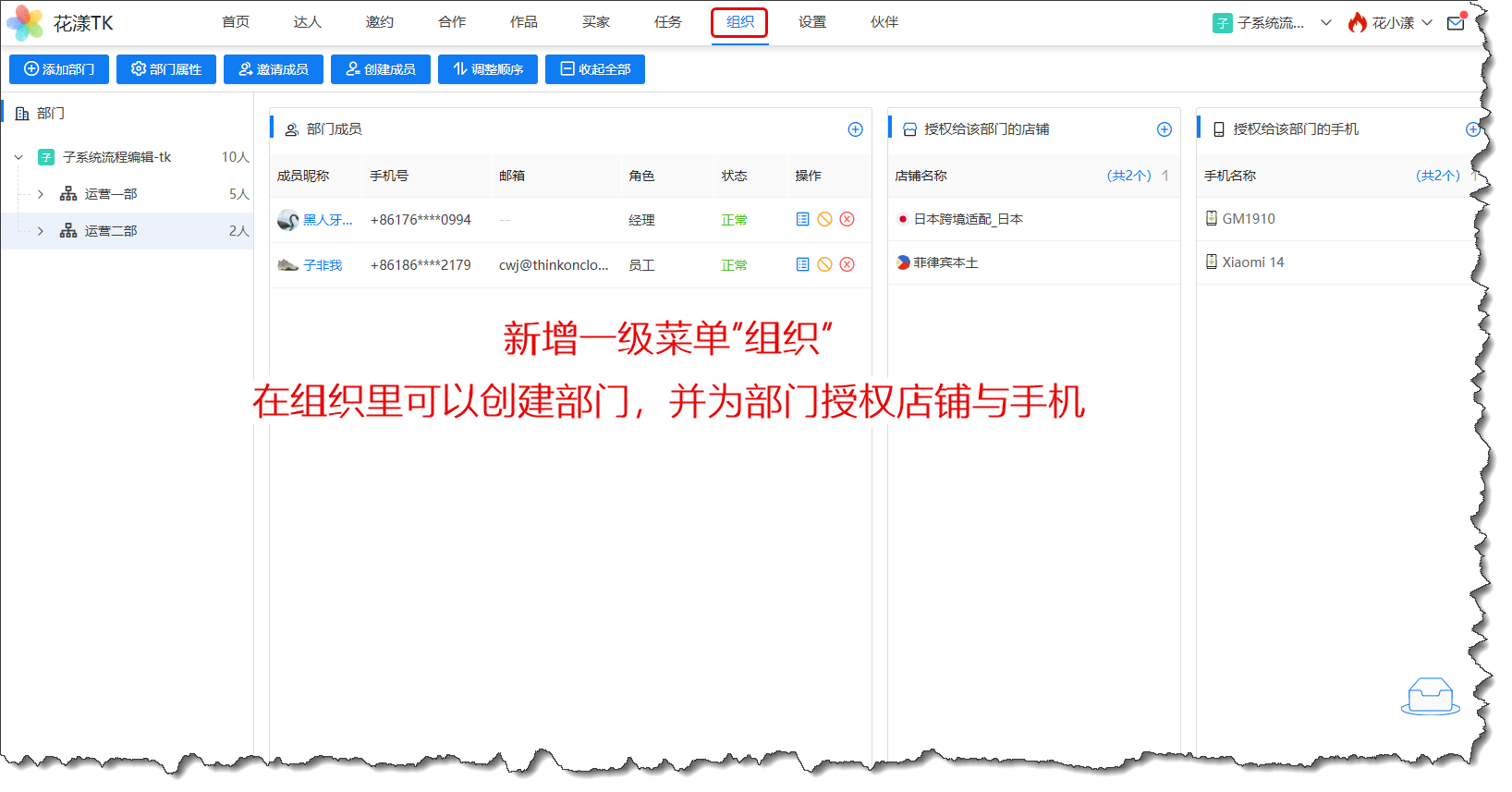Click red remove icon for 子非我 row
Image resolution: width=1512 pixels, height=792 pixels.
click(847, 264)
